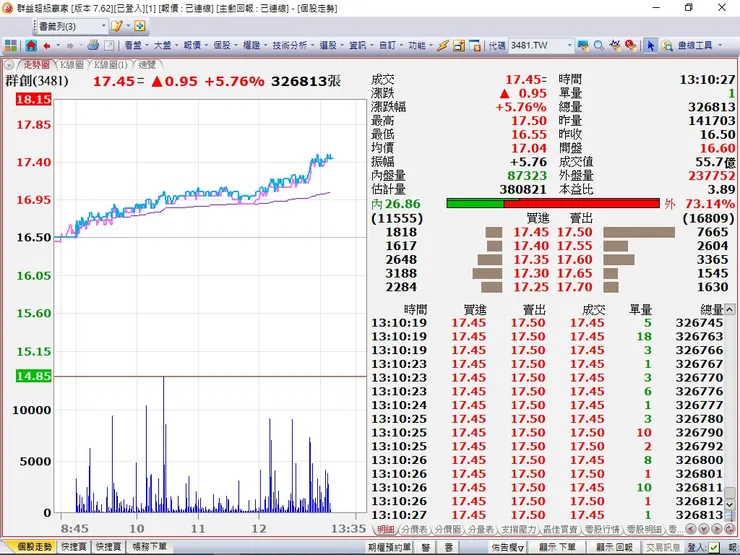Click the export arrow icon beside printer

pyautogui.click(x=109, y=45)
